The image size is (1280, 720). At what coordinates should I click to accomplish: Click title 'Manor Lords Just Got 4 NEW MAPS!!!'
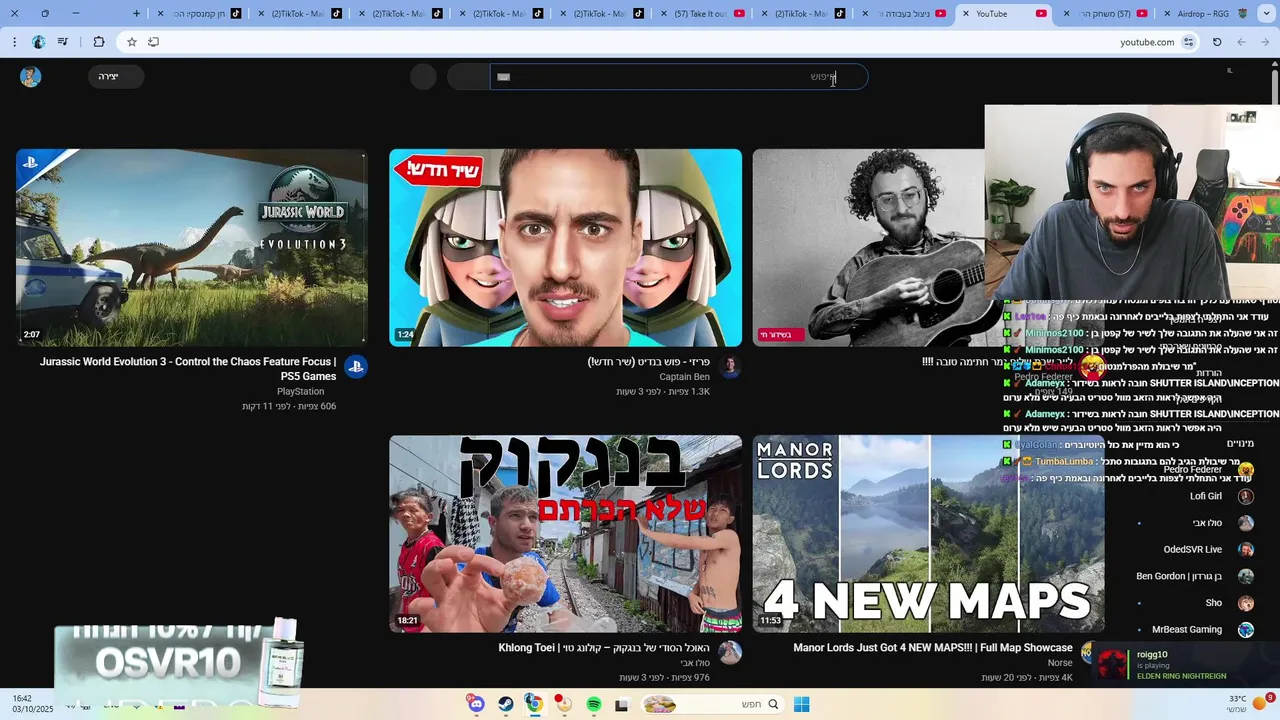(x=933, y=648)
